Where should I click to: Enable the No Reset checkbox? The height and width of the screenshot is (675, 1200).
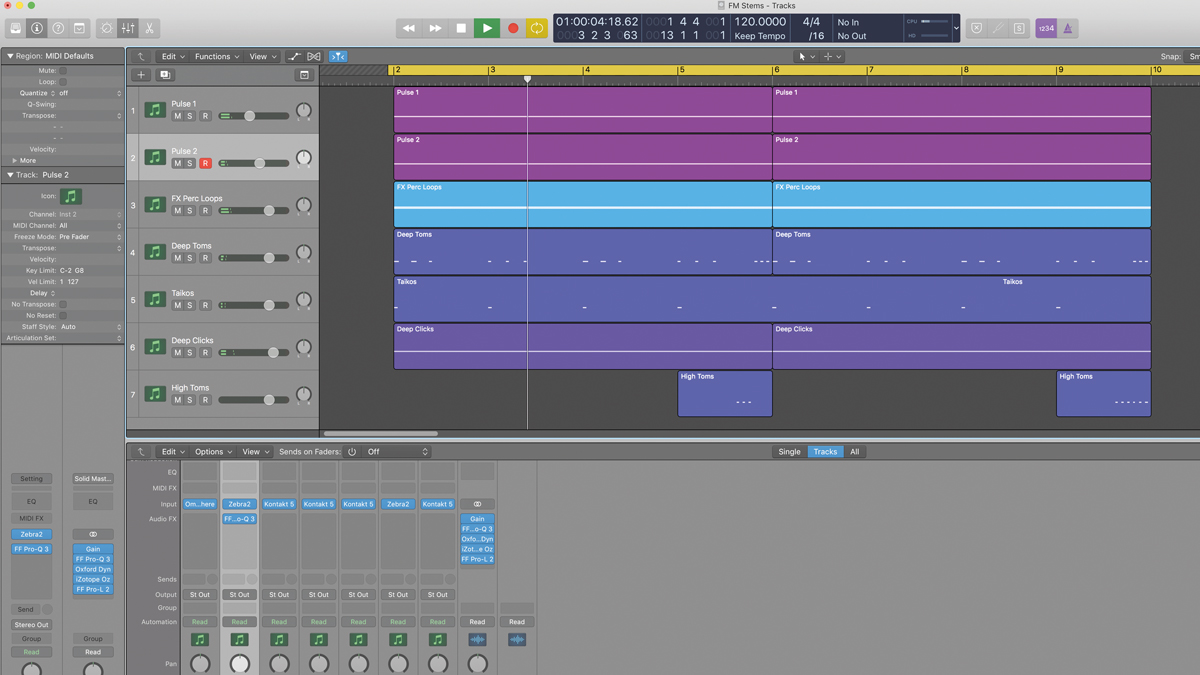point(63,316)
